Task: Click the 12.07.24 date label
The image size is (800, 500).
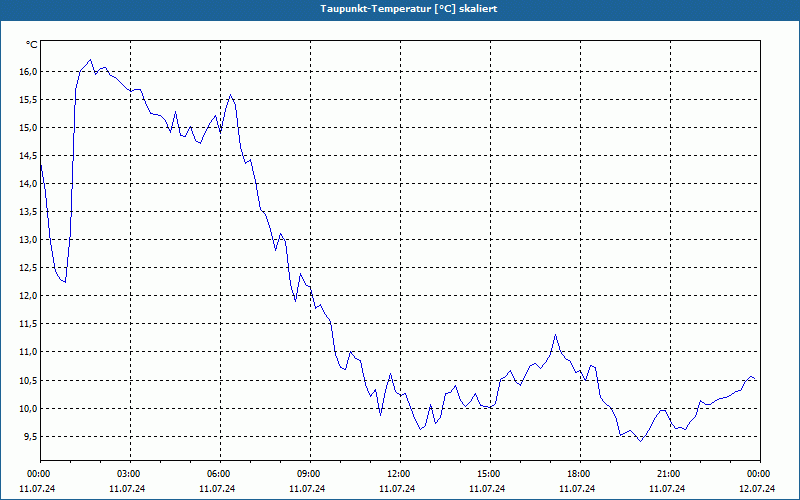Action: point(757,489)
